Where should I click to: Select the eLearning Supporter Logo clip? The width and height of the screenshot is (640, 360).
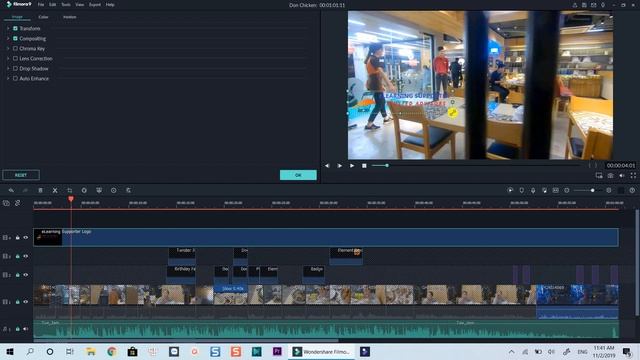click(x=326, y=237)
